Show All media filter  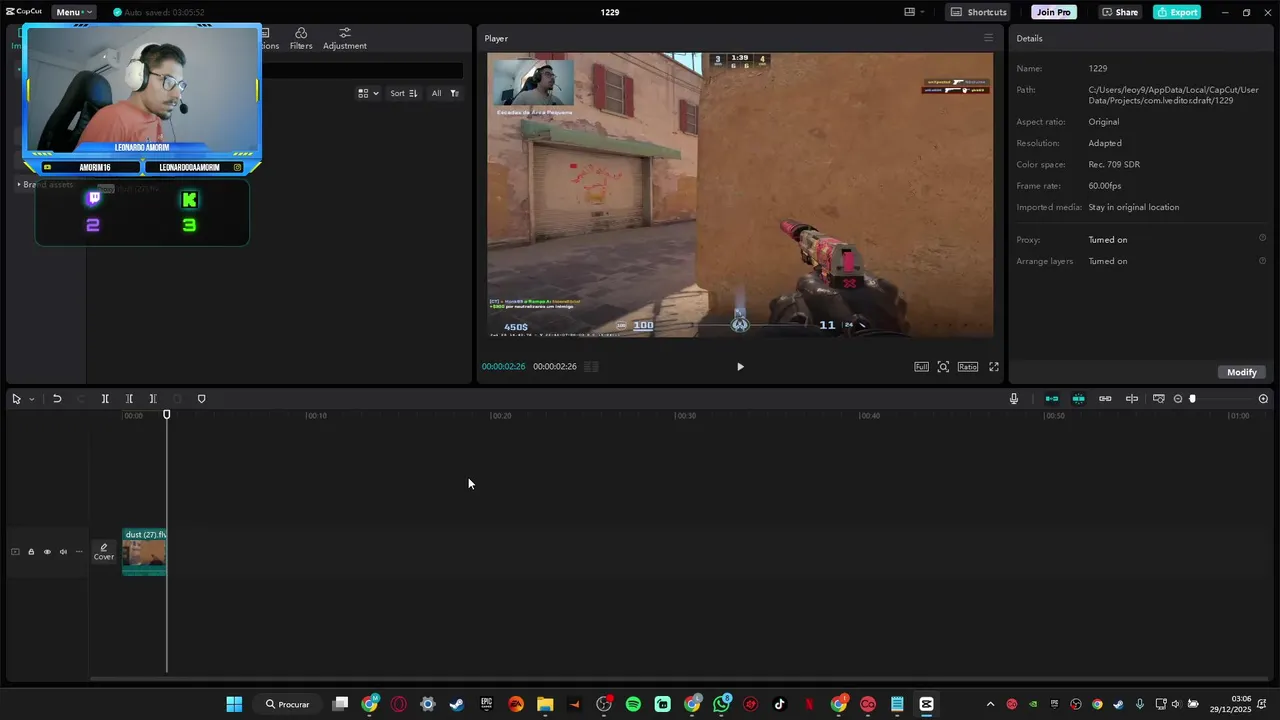click(x=436, y=93)
